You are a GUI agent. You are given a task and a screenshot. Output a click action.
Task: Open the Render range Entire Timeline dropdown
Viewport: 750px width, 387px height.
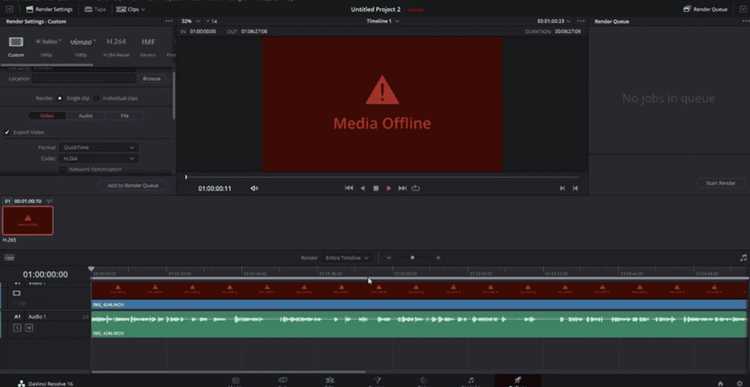347,258
